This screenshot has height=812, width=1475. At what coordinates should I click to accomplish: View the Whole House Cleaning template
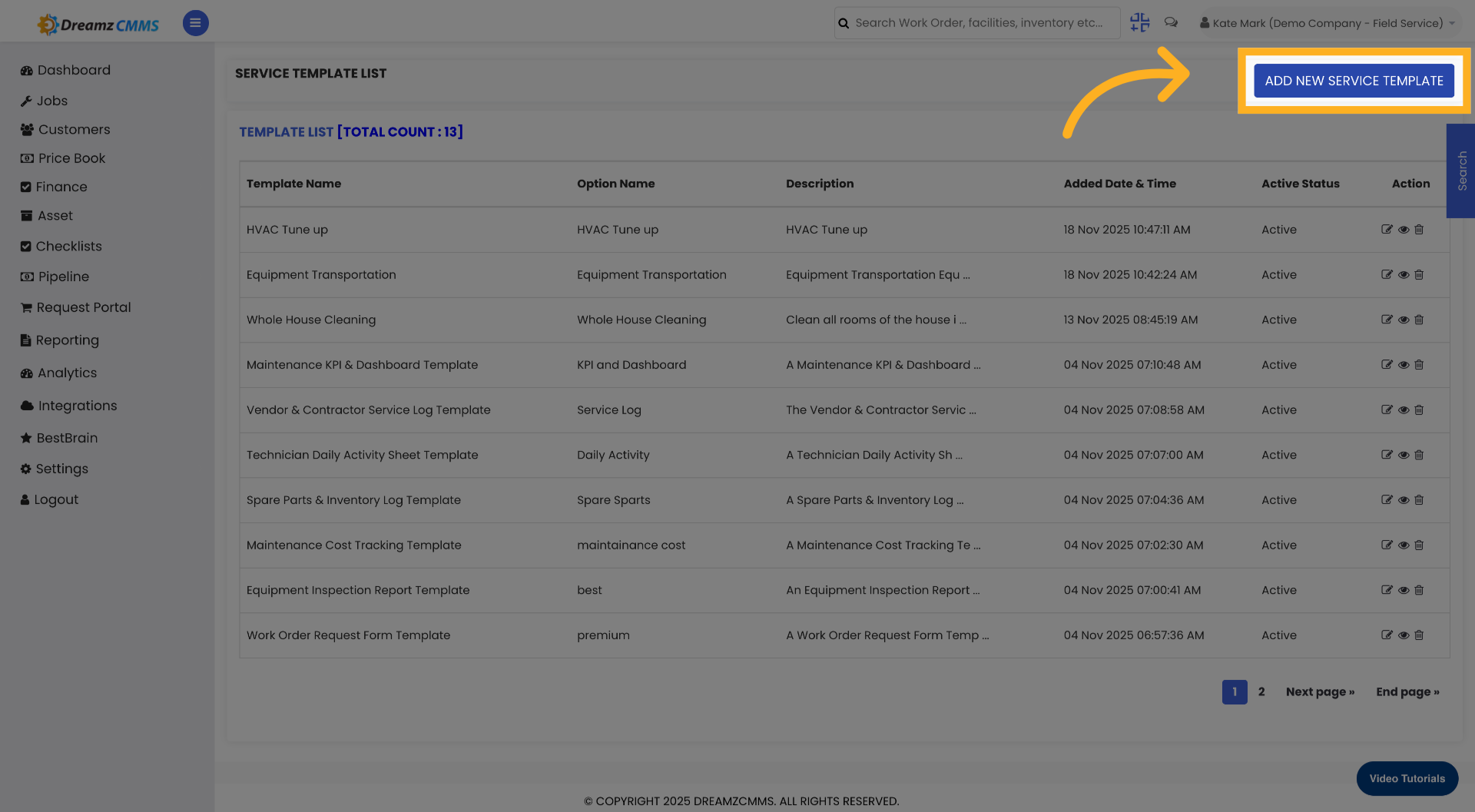point(1404,320)
